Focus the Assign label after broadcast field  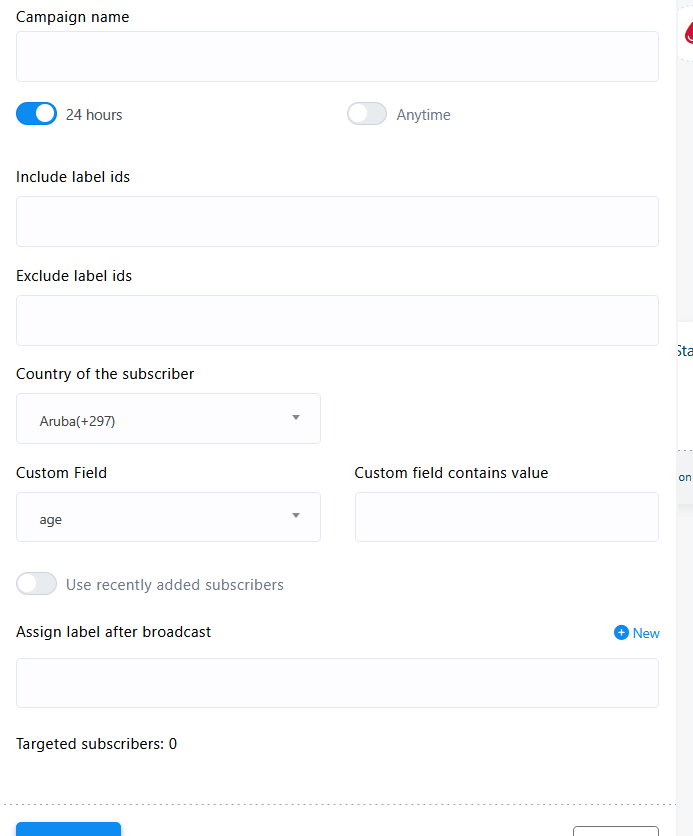click(337, 683)
